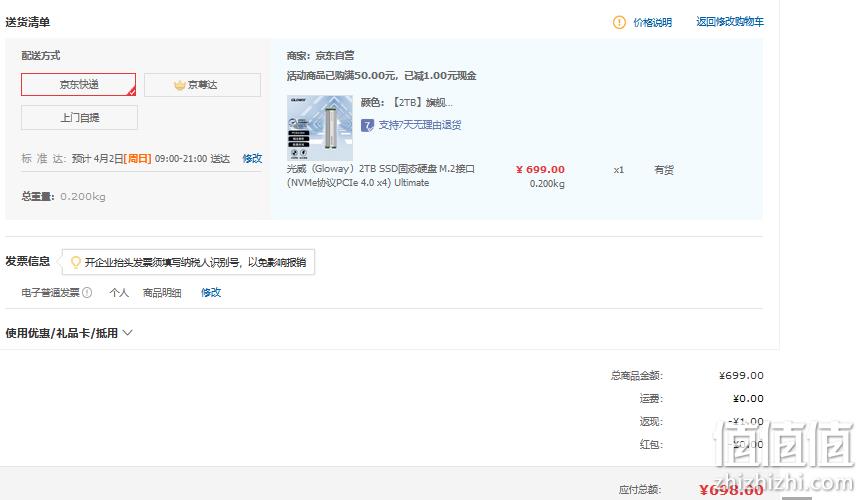This screenshot has width=863, height=500.
Task: Click the 总重量 0.200kg text
Action: tap(63, 197)
